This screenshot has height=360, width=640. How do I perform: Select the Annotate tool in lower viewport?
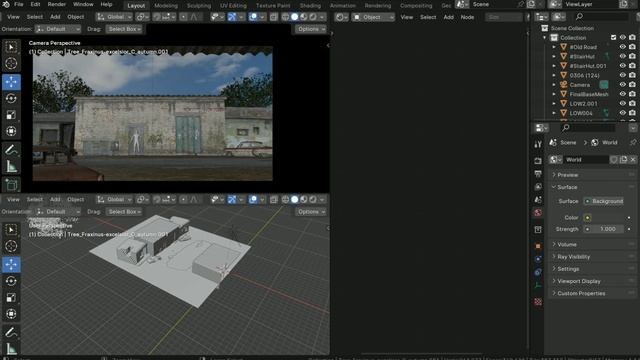tap(11, 332)
